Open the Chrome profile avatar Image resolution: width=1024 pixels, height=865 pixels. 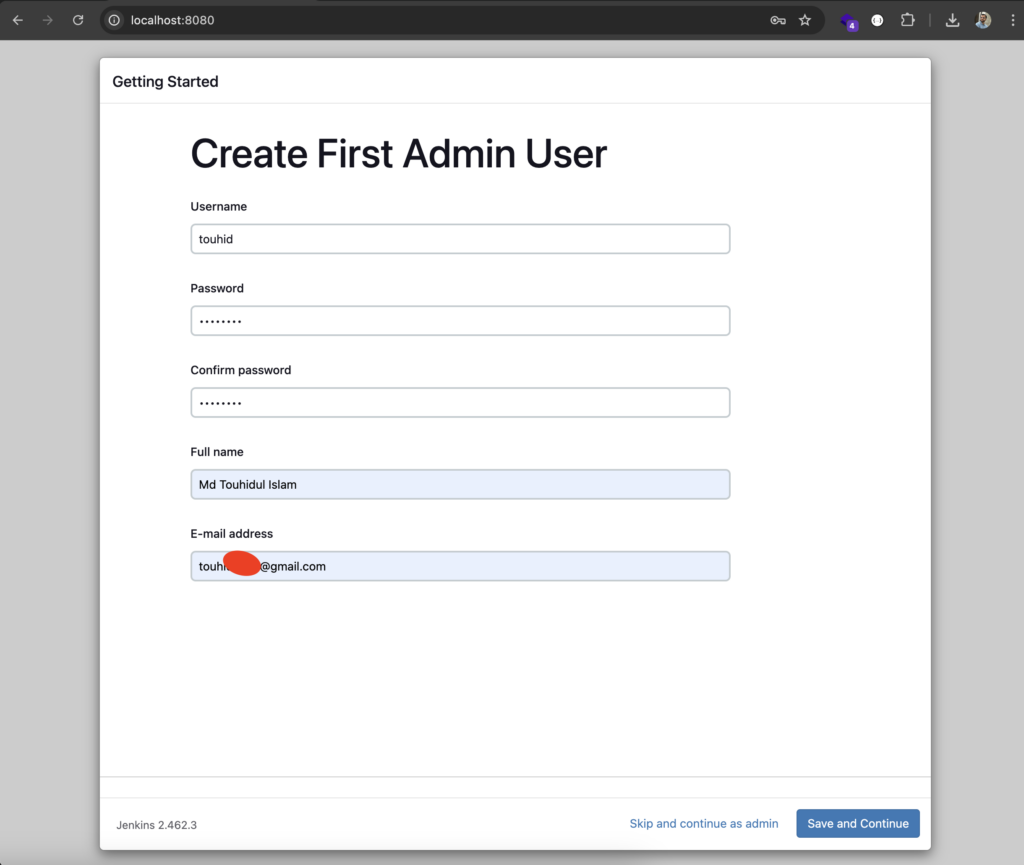(x=983, y=20)
